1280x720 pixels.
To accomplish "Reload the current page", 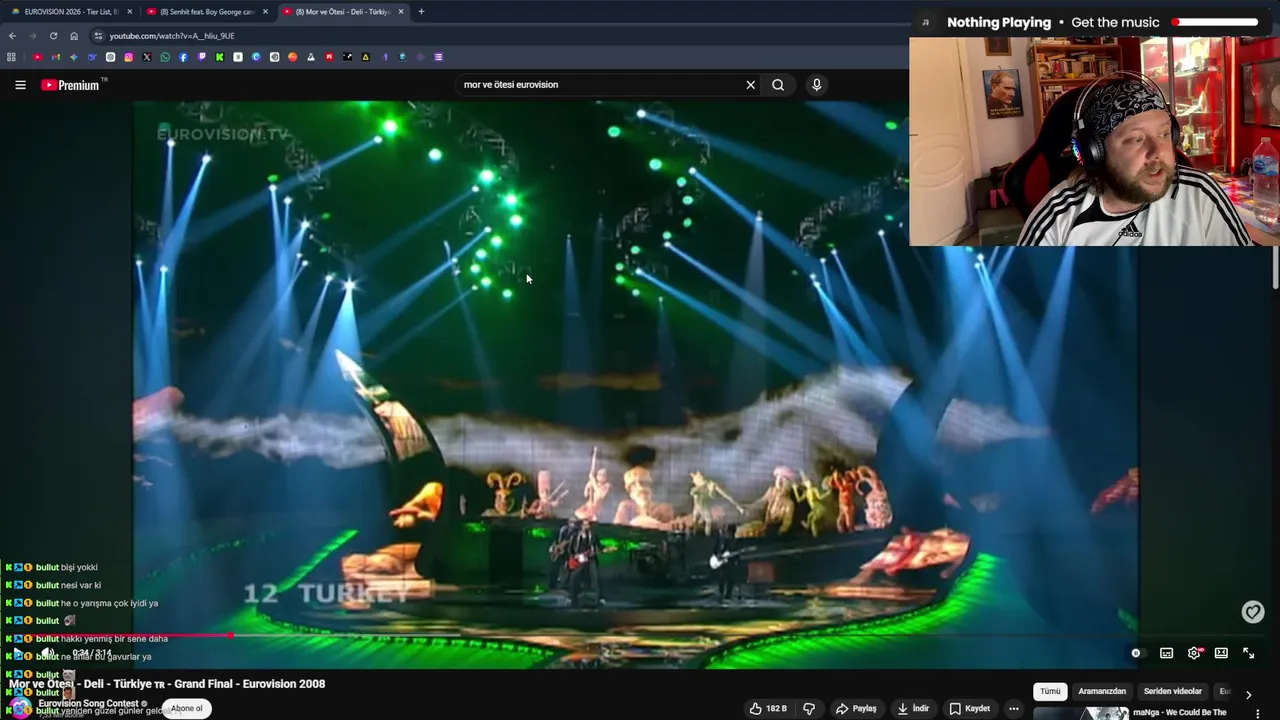I will pos(53,36).
